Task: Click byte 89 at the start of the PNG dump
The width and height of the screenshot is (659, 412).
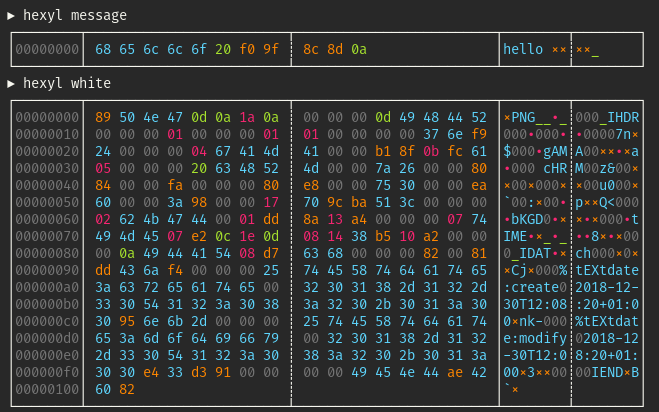Action: point(103,117)
